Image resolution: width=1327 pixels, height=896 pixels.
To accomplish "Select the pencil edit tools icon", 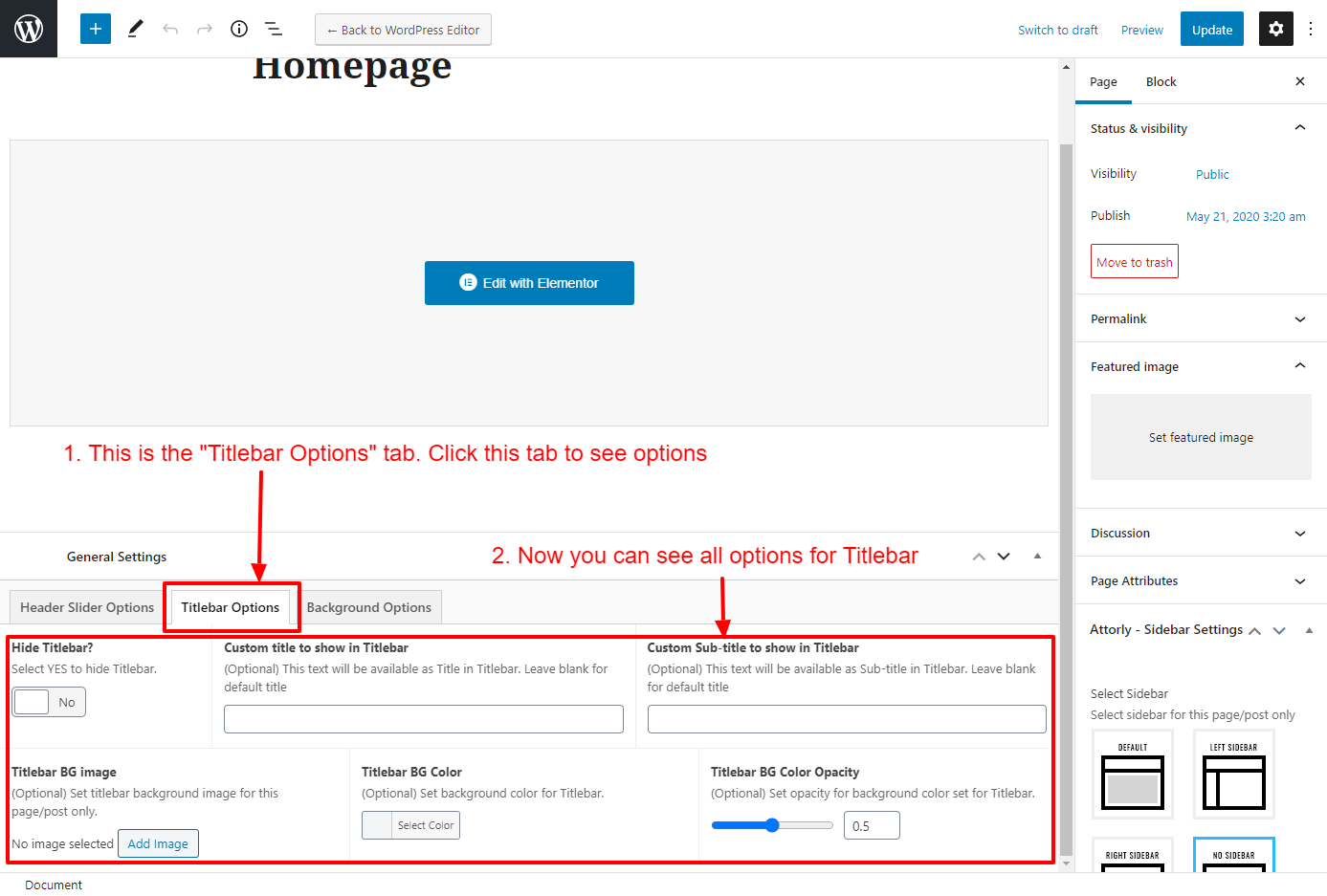I will (x=135, y=29).
